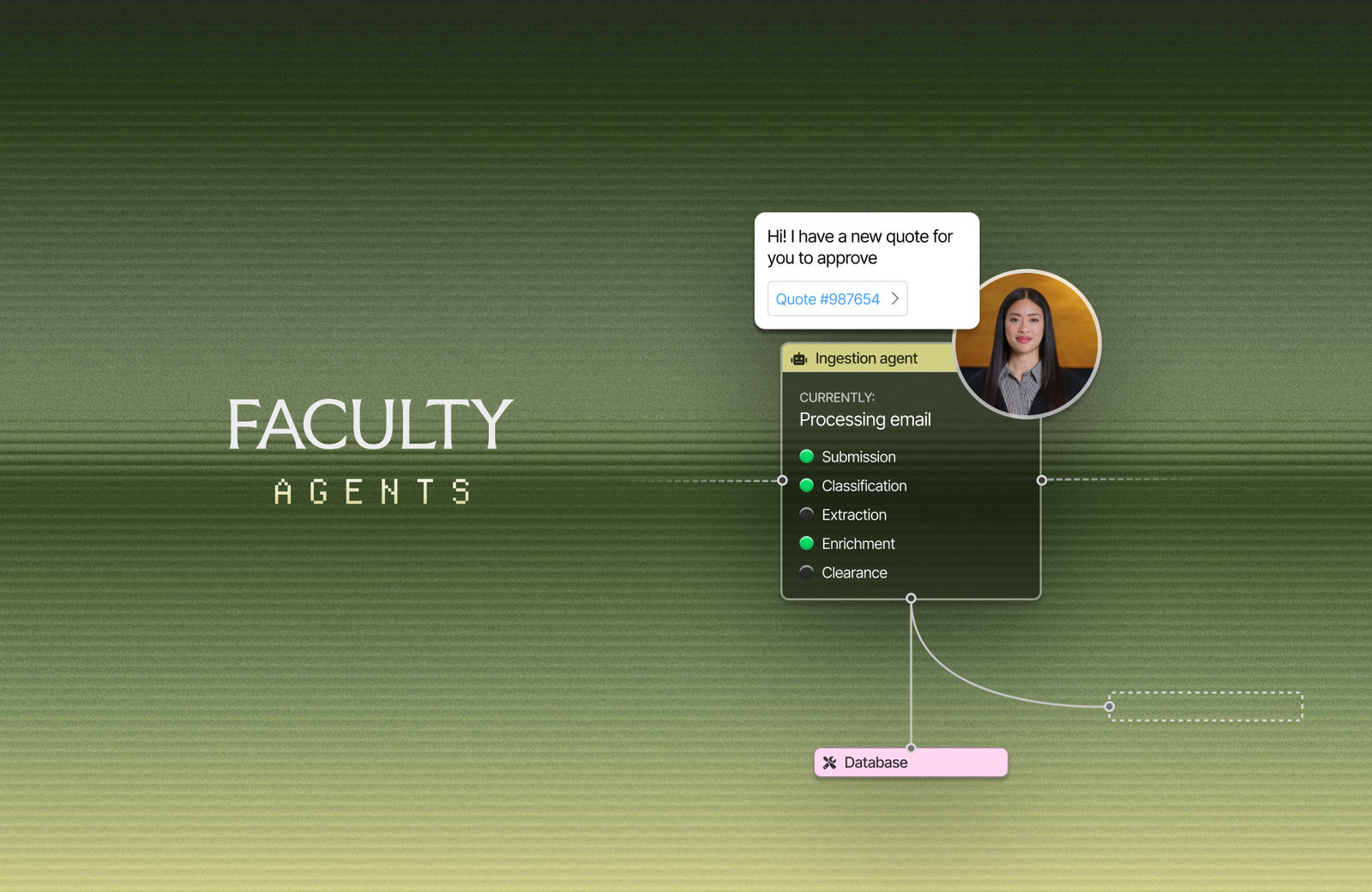Select the Submission step label
1372x892 pixels.
click(x=858, y=457)
